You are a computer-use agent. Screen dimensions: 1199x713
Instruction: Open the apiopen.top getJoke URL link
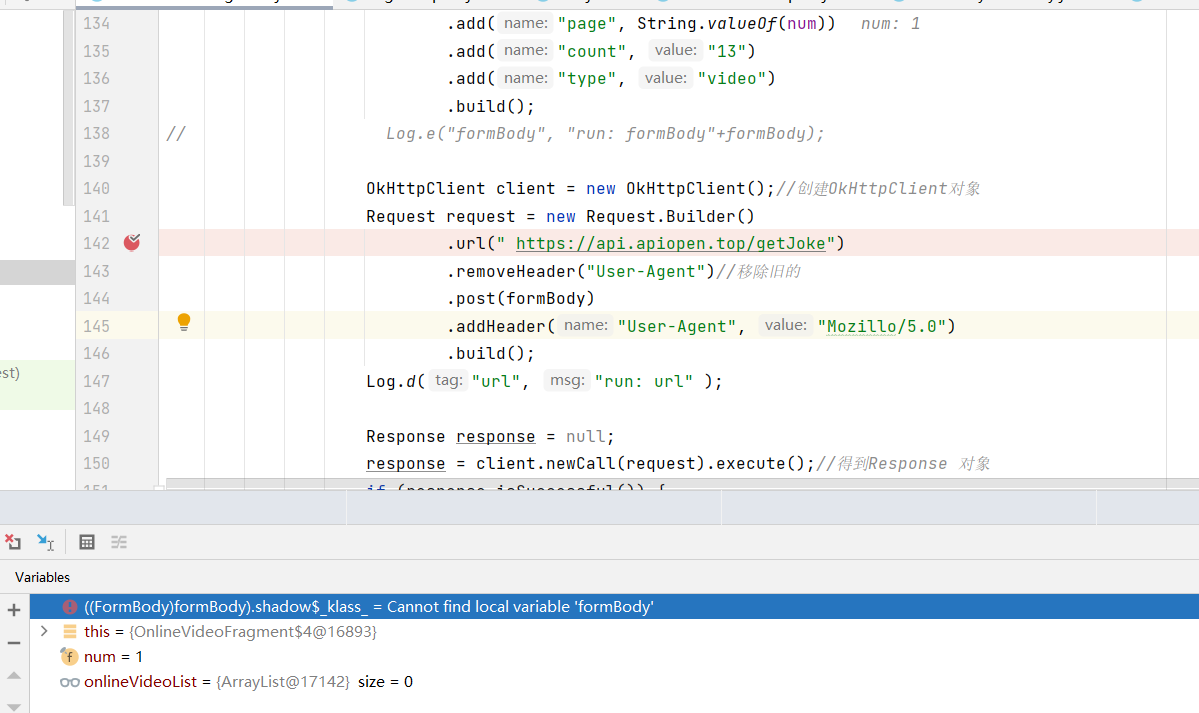[671, 243]
